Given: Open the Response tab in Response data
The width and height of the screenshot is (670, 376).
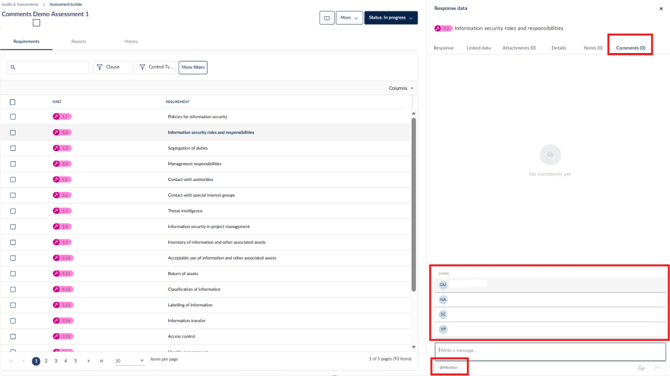Looking at the screenshot, I should (444, 48).
